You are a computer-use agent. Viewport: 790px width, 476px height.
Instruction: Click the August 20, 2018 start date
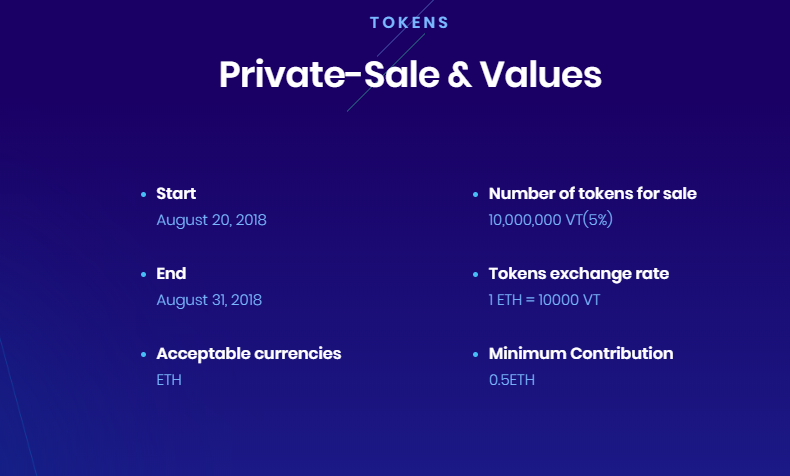pos(211,220)
